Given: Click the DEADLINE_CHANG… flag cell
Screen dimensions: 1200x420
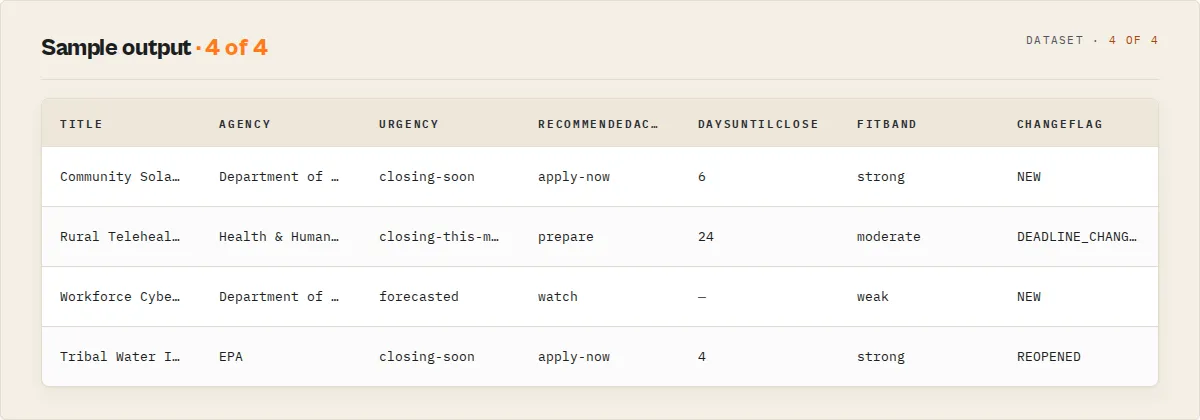Looking at the screenshot, I should coord(1077,237).
